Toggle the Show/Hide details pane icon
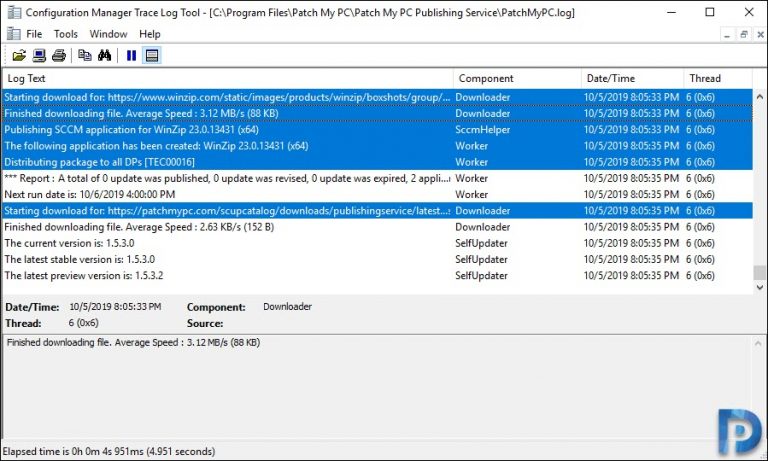Image resolution: width=768 pixels, height=461 pixels. [152, 55]
